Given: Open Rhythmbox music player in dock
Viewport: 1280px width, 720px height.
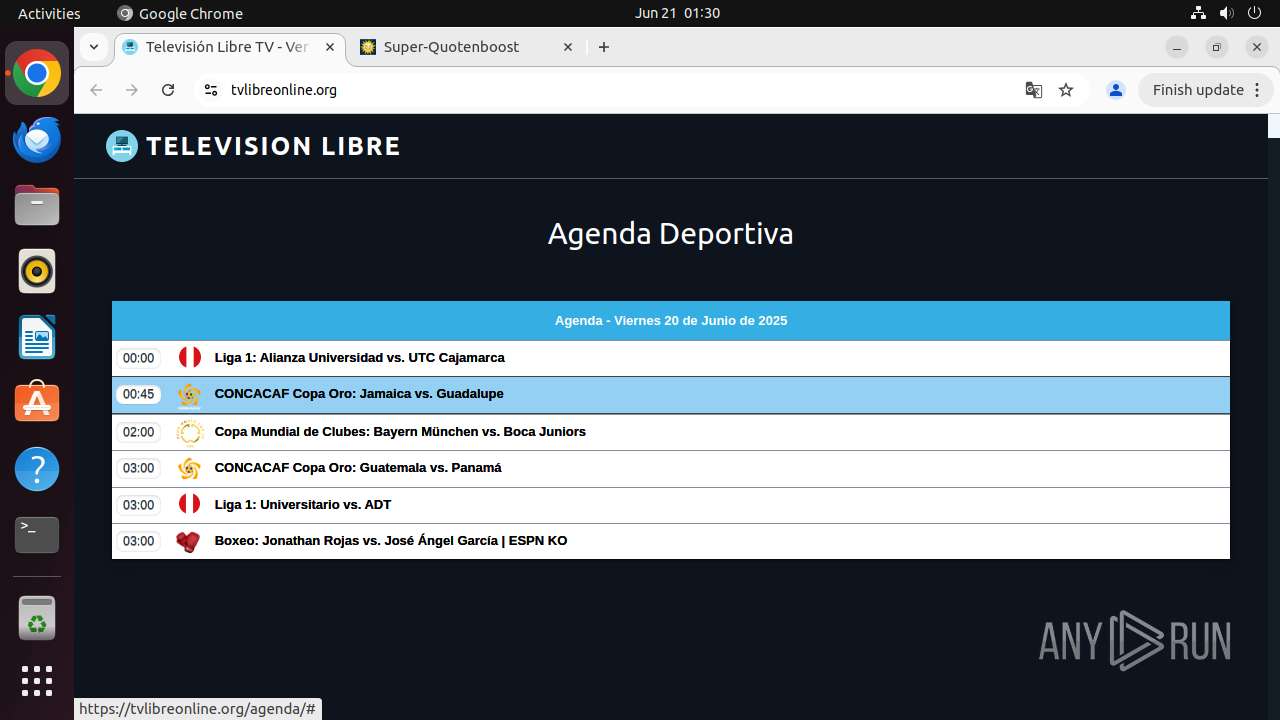Looking at the screenshot, I should click(37, 271).
